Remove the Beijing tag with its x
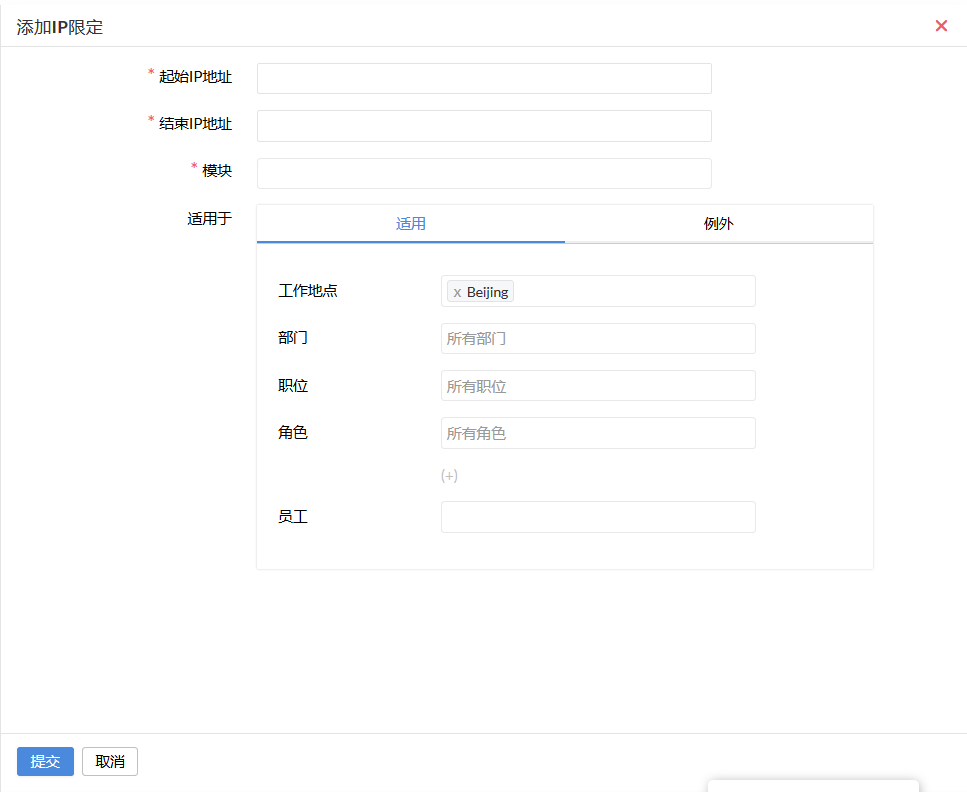Viewport: 967px width, 792px height. [x=457, y=292]
